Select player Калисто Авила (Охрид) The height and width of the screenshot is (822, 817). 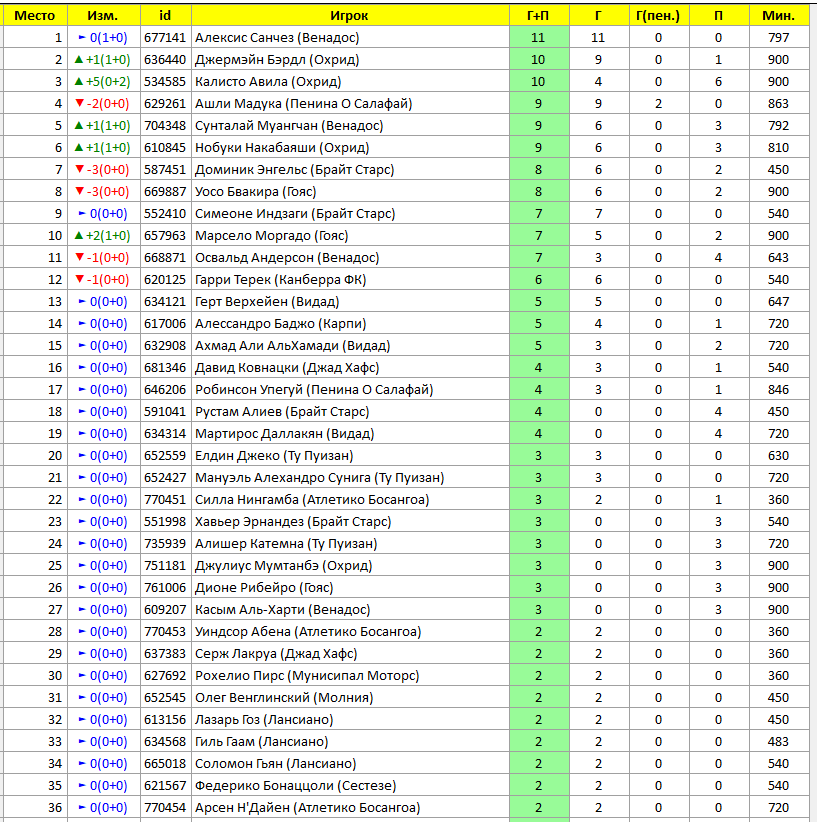350,82
